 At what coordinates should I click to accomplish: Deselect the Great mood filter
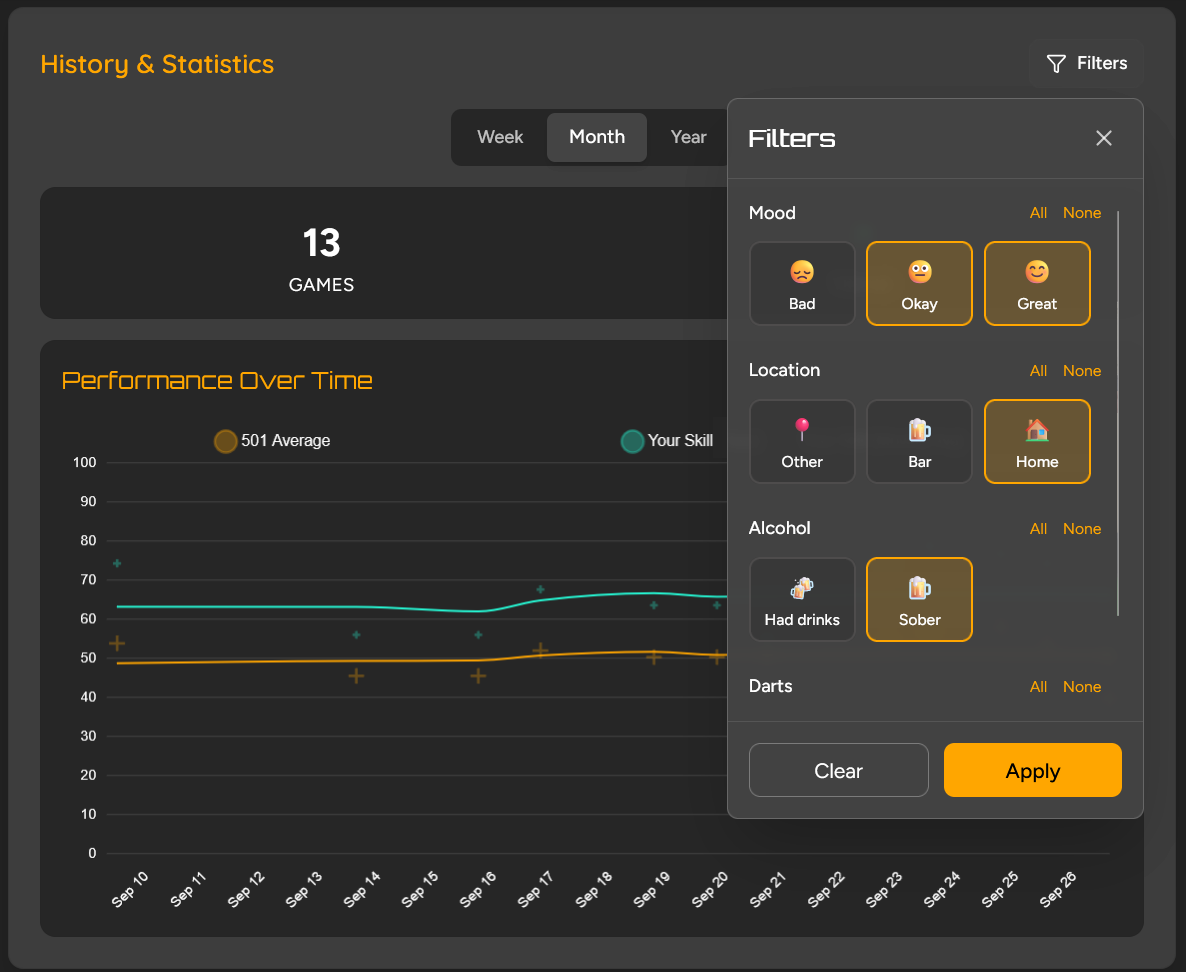(x=1037, y=284)
